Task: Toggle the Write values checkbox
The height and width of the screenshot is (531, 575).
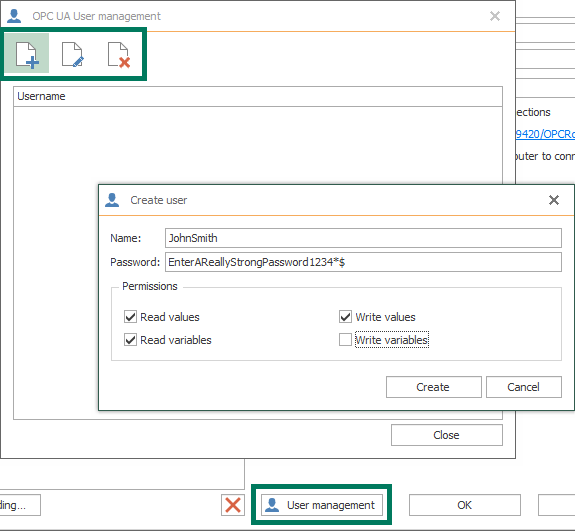Action: click(x=345, y=316)
